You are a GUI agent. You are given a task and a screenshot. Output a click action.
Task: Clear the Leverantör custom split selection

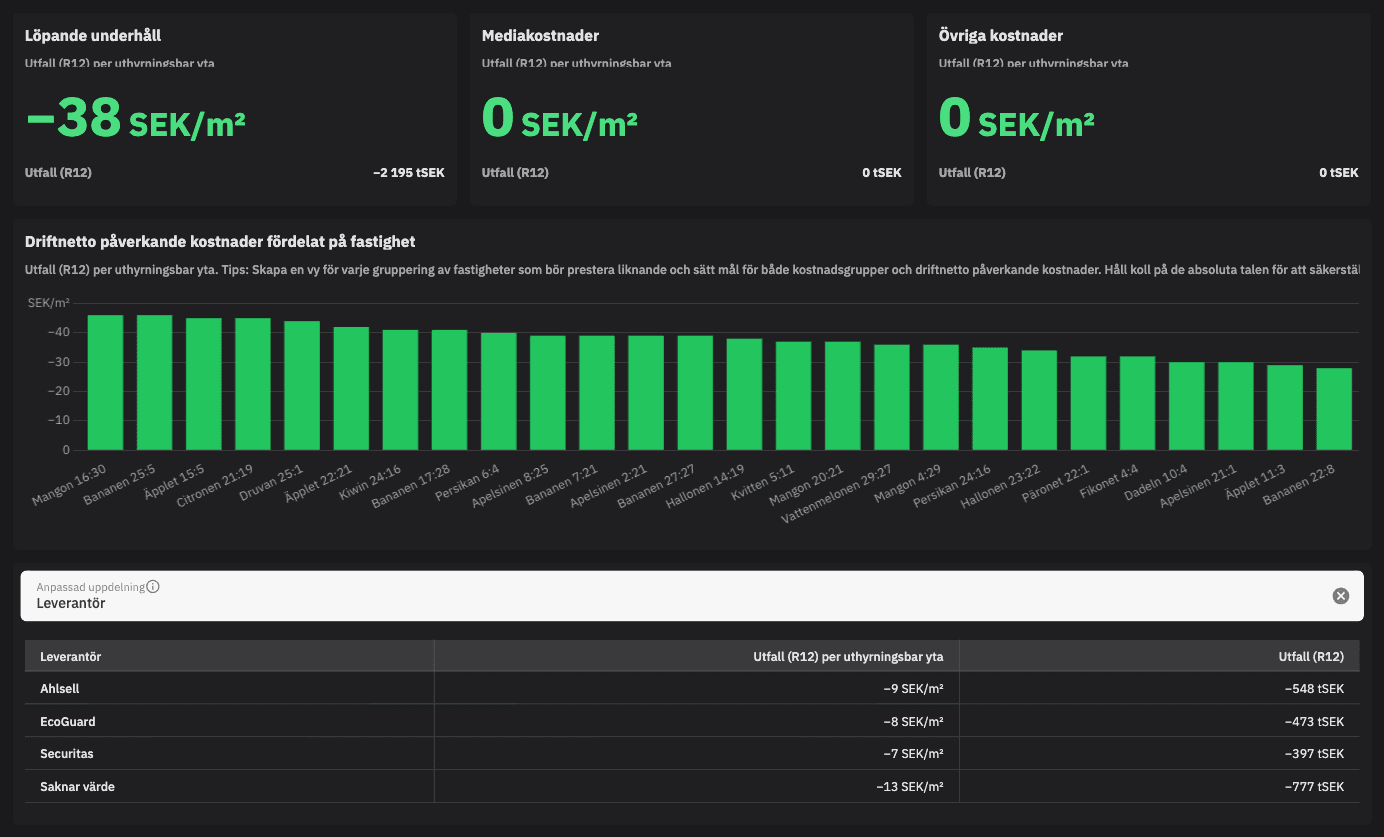1340,595
